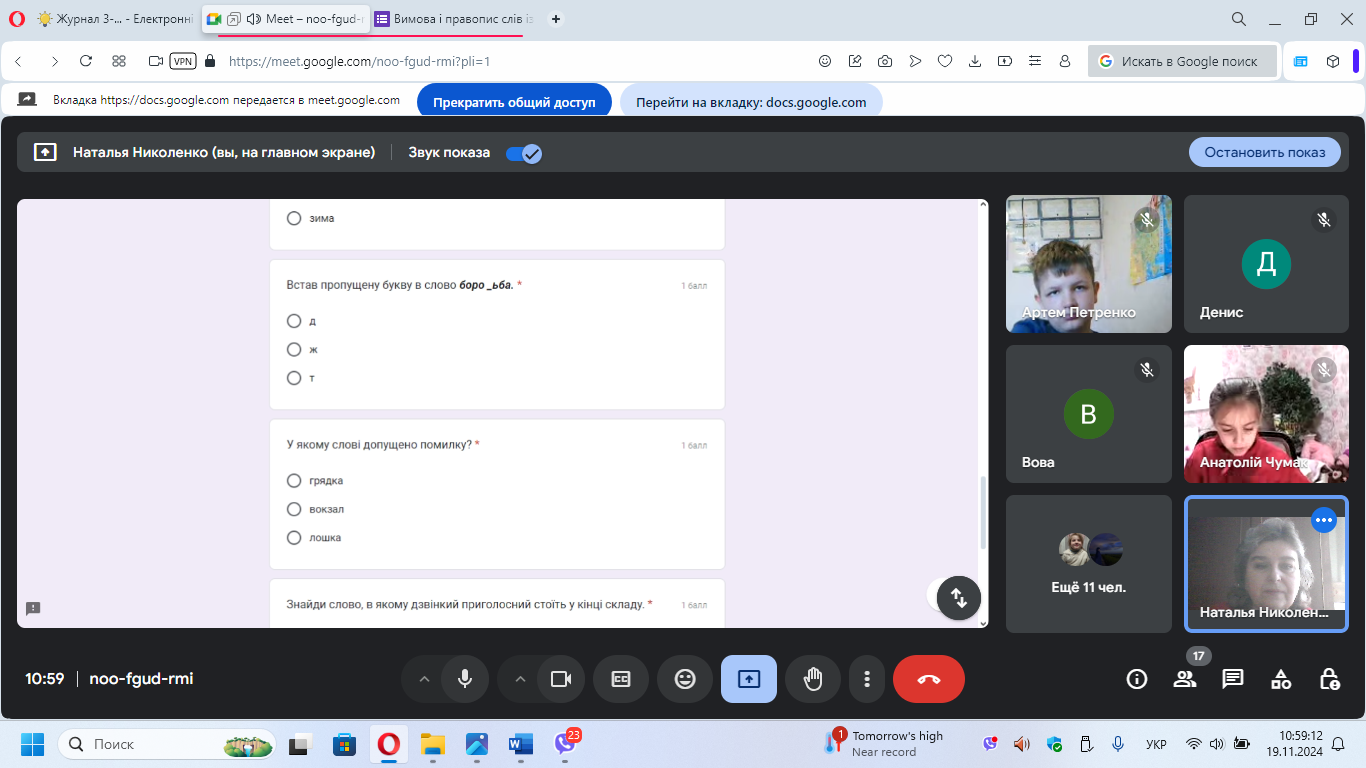
Task: Select Артем Петренко video tile
Action: [x=1088, y=264]
